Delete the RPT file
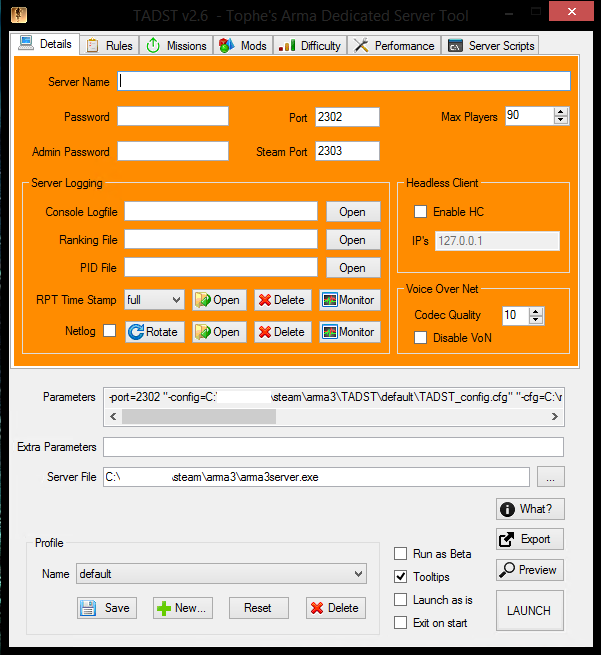Image resolution: width=601 pixels, height=655 pixels. point(283,300)
